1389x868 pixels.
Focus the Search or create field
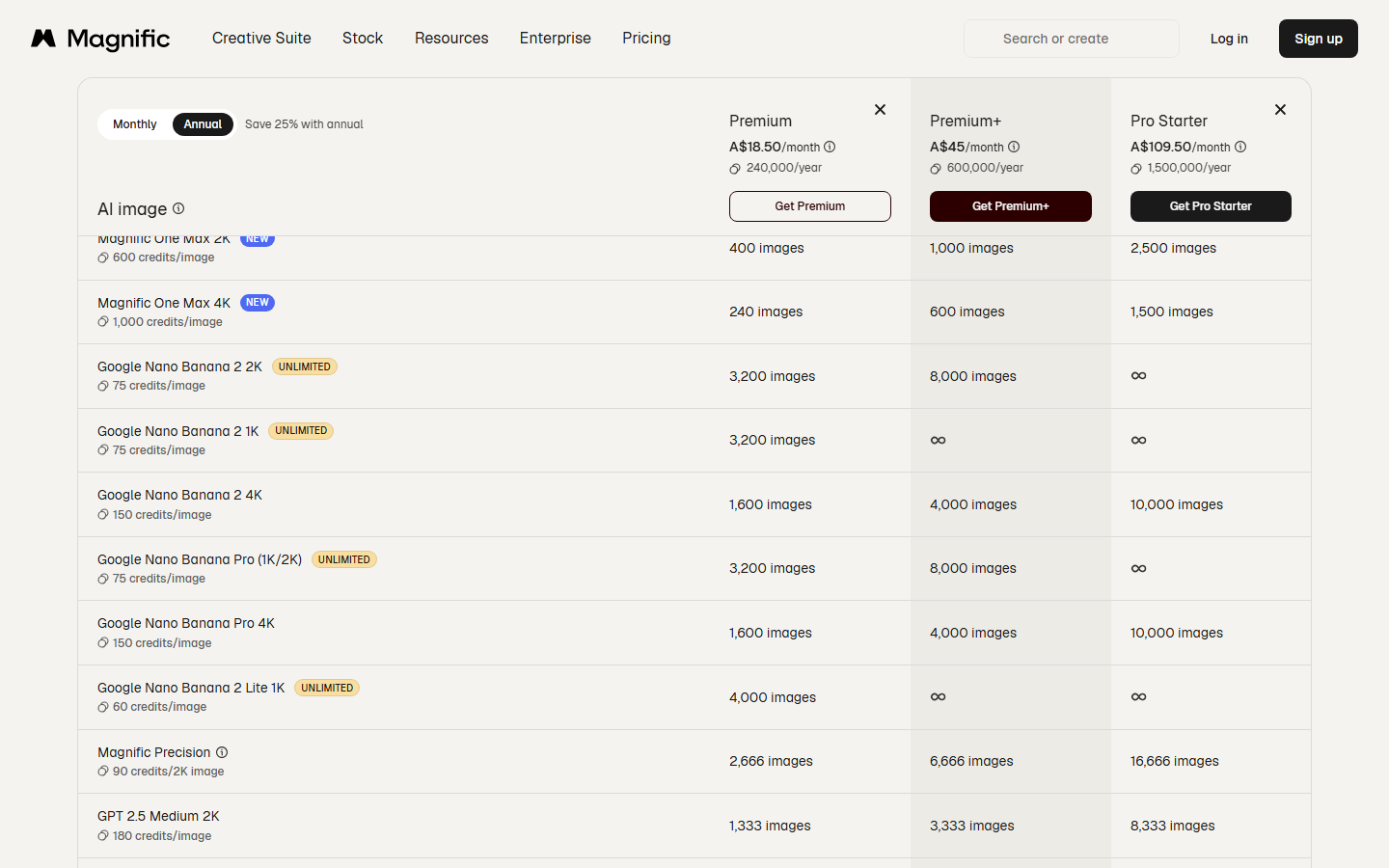click(1072, 39)
